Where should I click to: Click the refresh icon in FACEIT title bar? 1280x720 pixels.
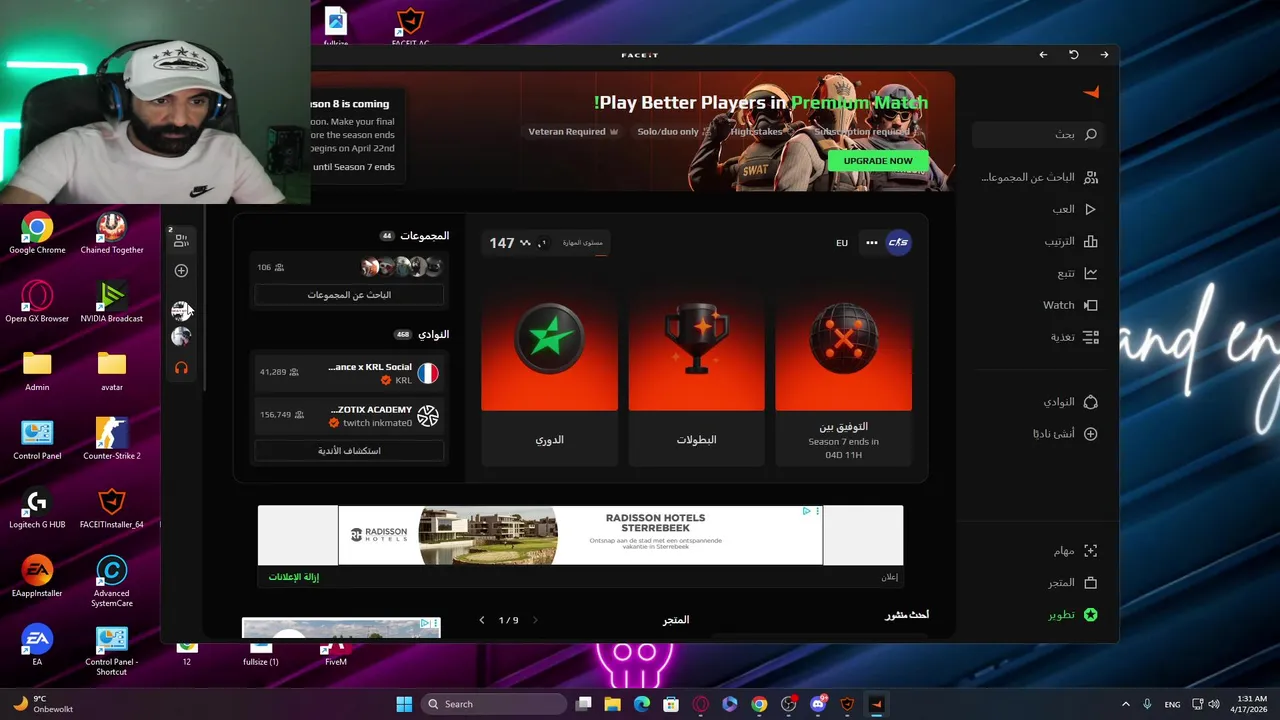(1073, 55)
